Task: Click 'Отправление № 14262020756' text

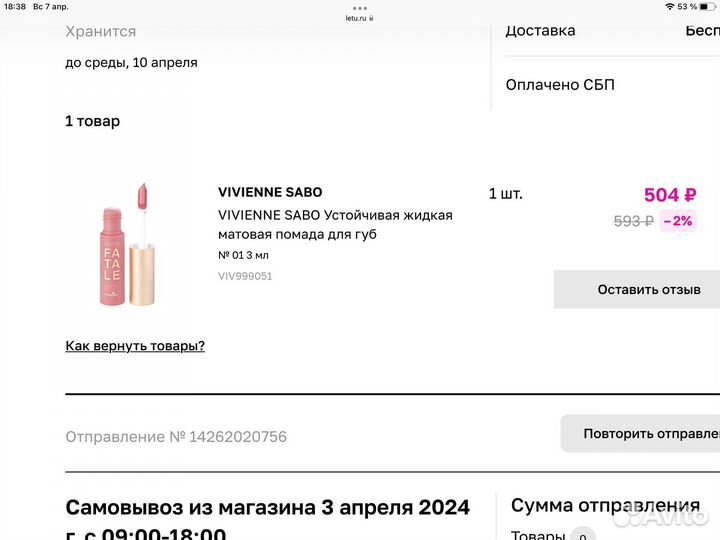Action: tap(176, 437)
